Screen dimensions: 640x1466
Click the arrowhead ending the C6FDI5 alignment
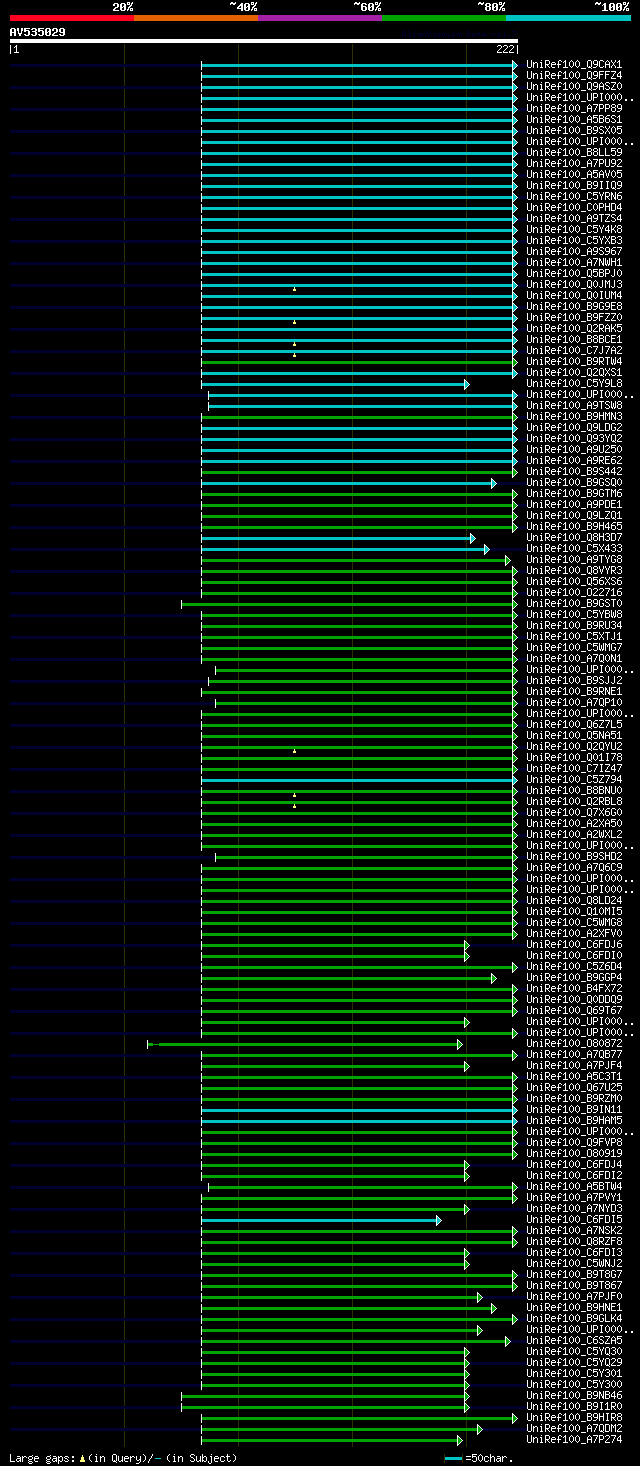coord(439,1220)
